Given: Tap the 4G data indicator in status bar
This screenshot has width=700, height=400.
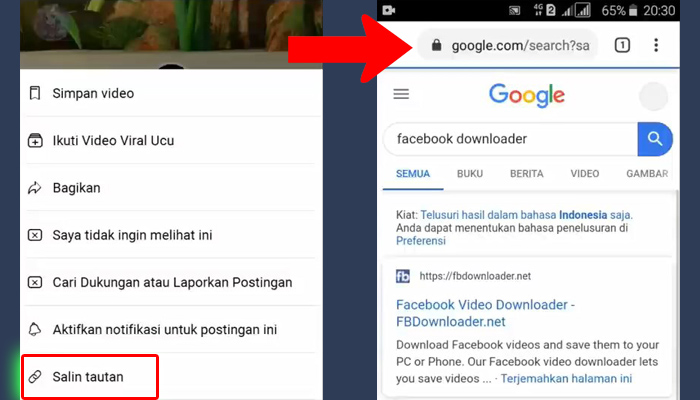Looking at the screenshot, I should coord(538,10).
